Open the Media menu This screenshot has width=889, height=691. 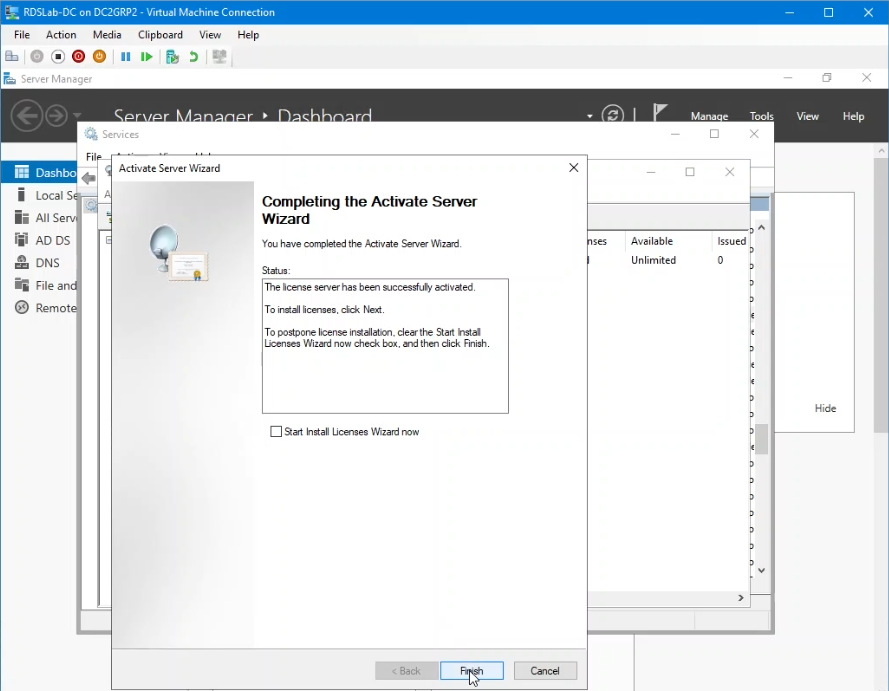[x=107, y=35]
